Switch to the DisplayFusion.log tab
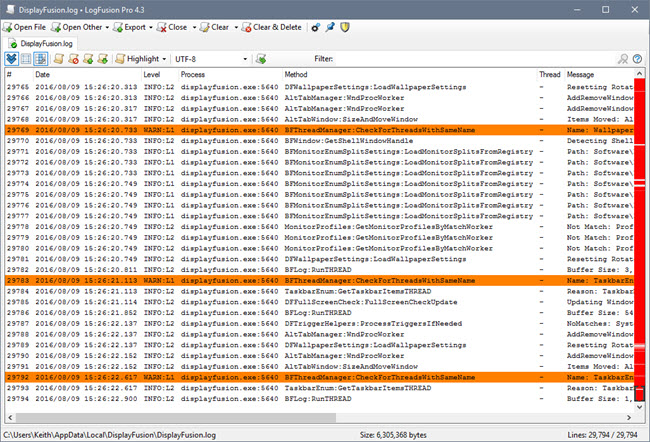The image size is (650, 442). click(x=41, y=44)
